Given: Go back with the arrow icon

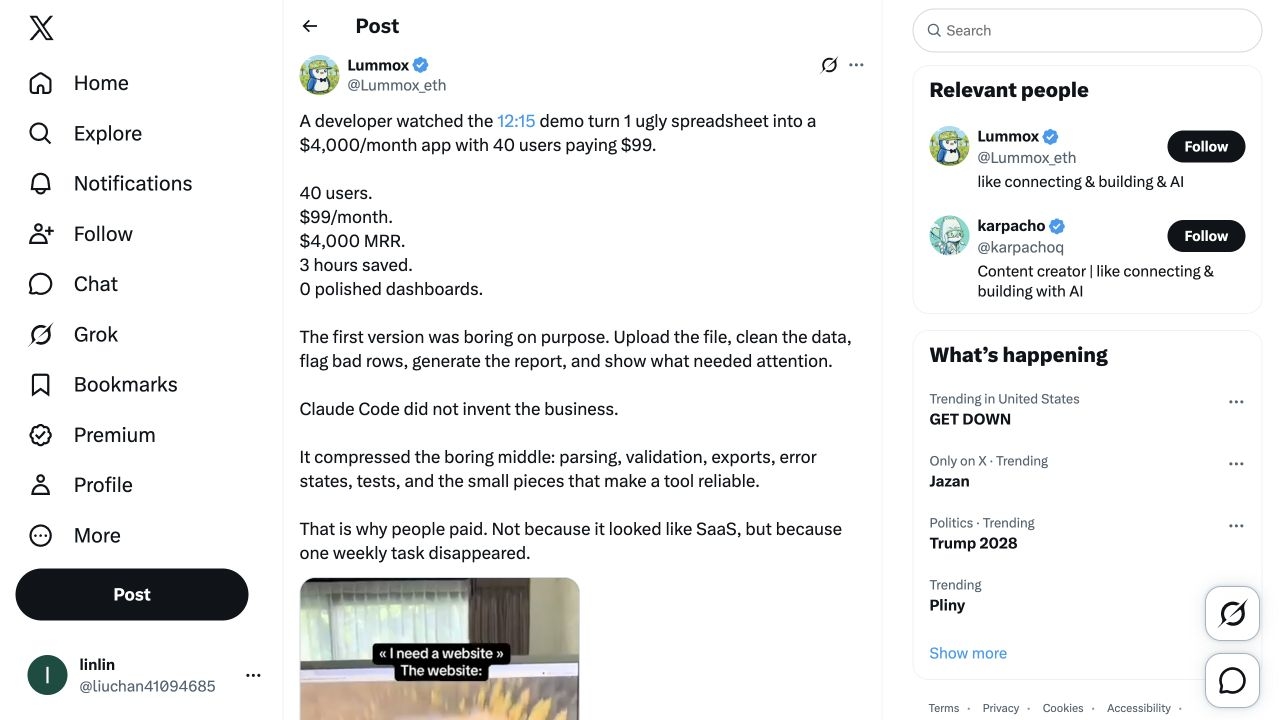Looking at the screenshot, I should tap(310, 26).
